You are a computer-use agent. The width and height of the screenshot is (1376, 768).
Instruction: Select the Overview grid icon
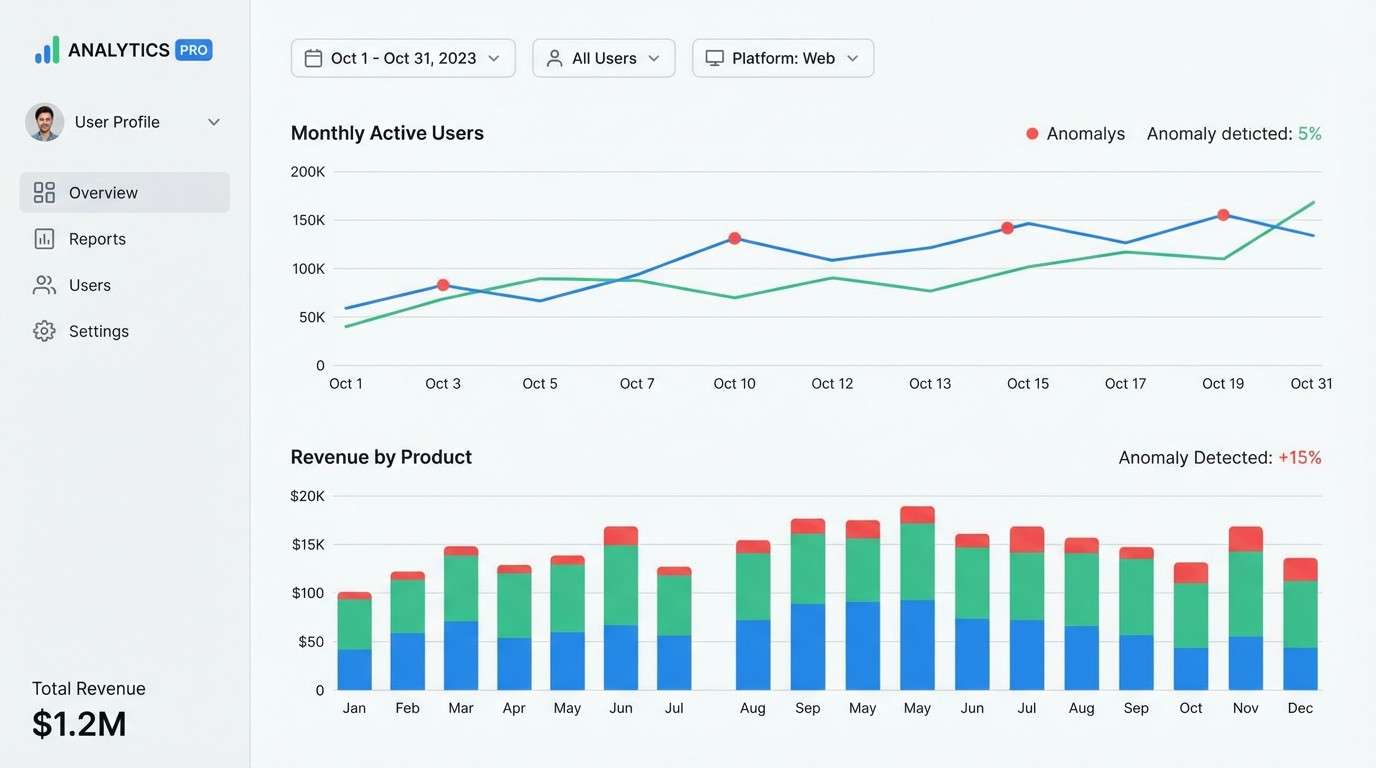click(x=45, y=192)
